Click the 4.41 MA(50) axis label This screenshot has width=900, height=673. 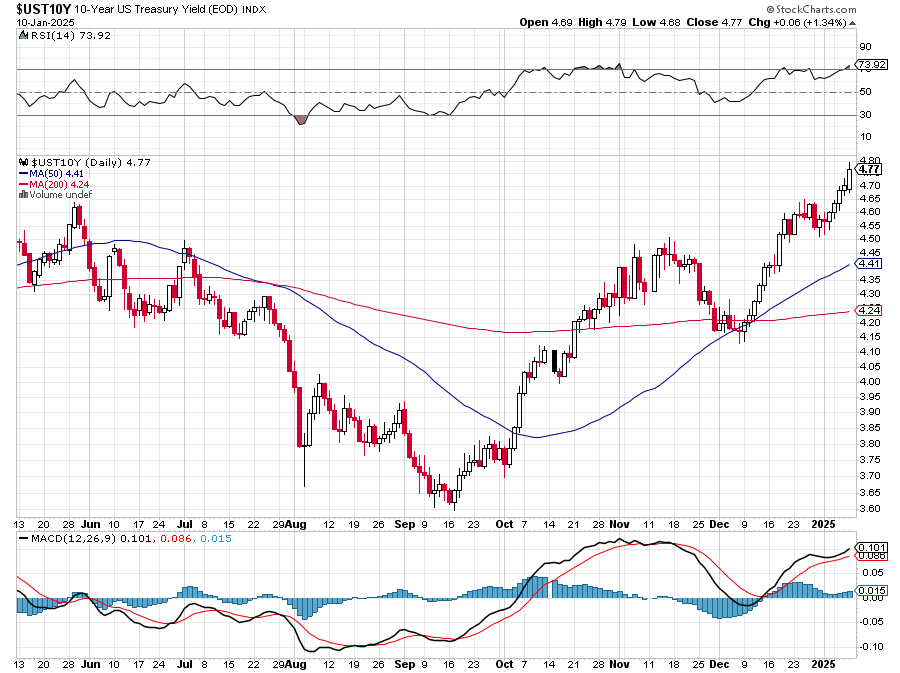point(868,263)
